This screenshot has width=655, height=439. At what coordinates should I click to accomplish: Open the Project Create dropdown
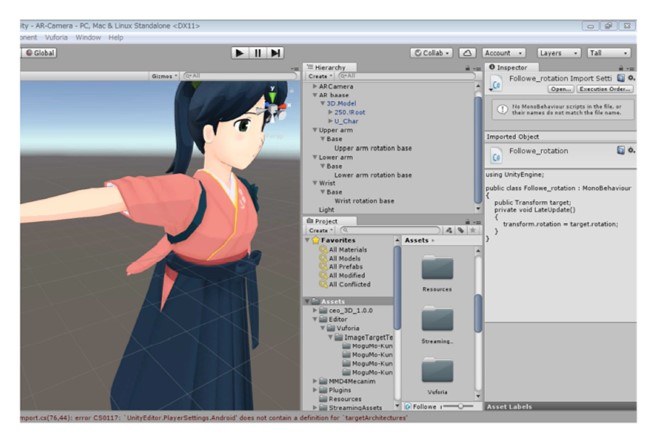pyautogui.click(x=320, y=230)
